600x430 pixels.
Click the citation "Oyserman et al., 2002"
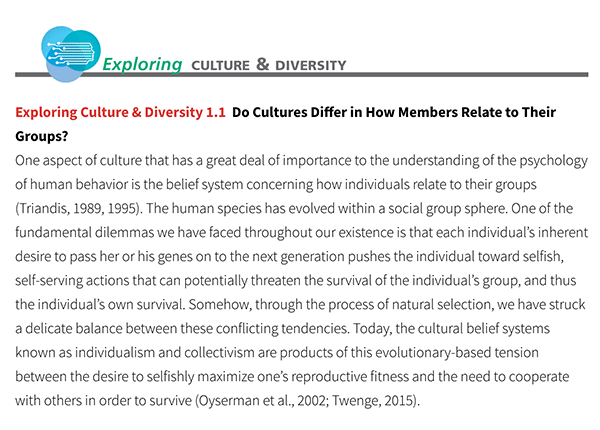[262, 401]
